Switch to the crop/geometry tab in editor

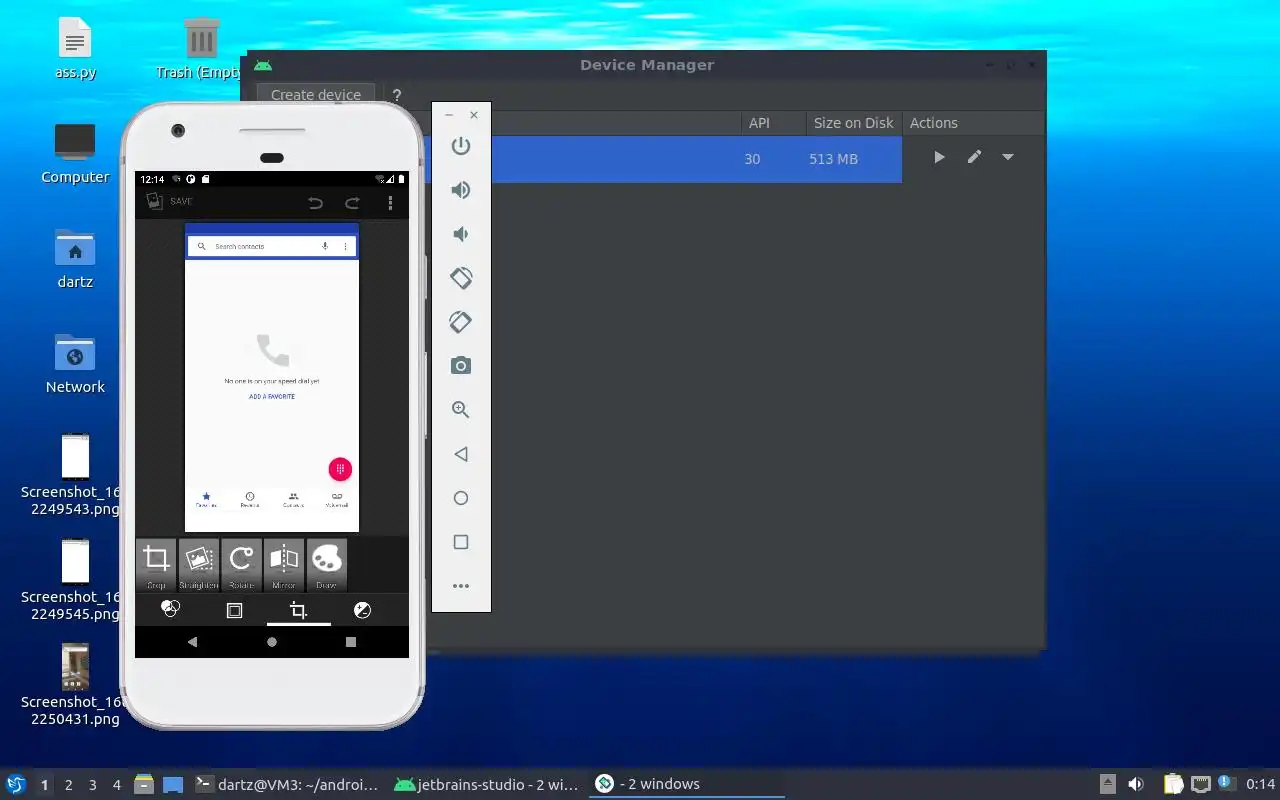(298, 610)
